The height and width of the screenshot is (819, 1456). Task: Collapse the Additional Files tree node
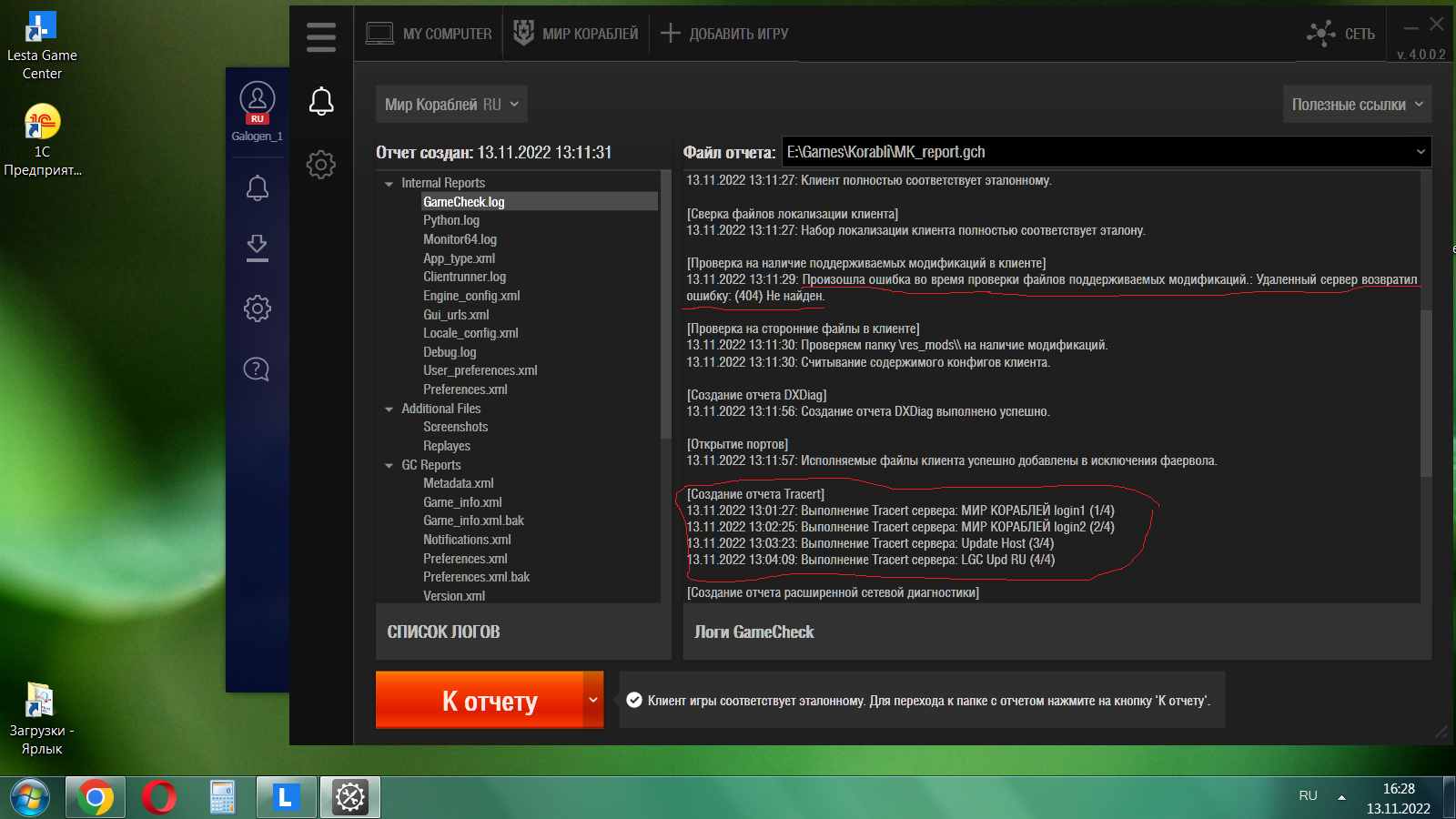click(389, 409)
